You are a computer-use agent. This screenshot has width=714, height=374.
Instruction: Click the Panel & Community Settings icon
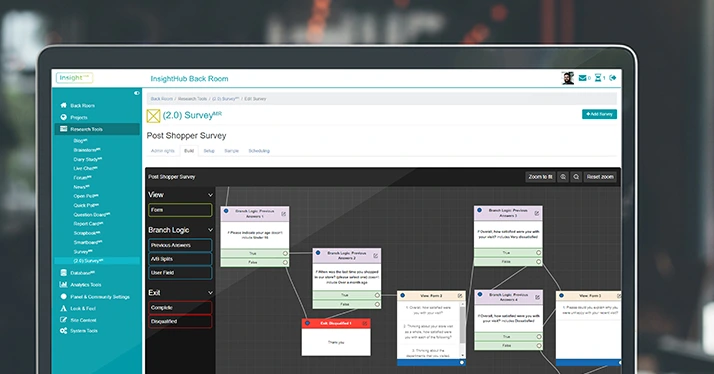click(63, 297)
